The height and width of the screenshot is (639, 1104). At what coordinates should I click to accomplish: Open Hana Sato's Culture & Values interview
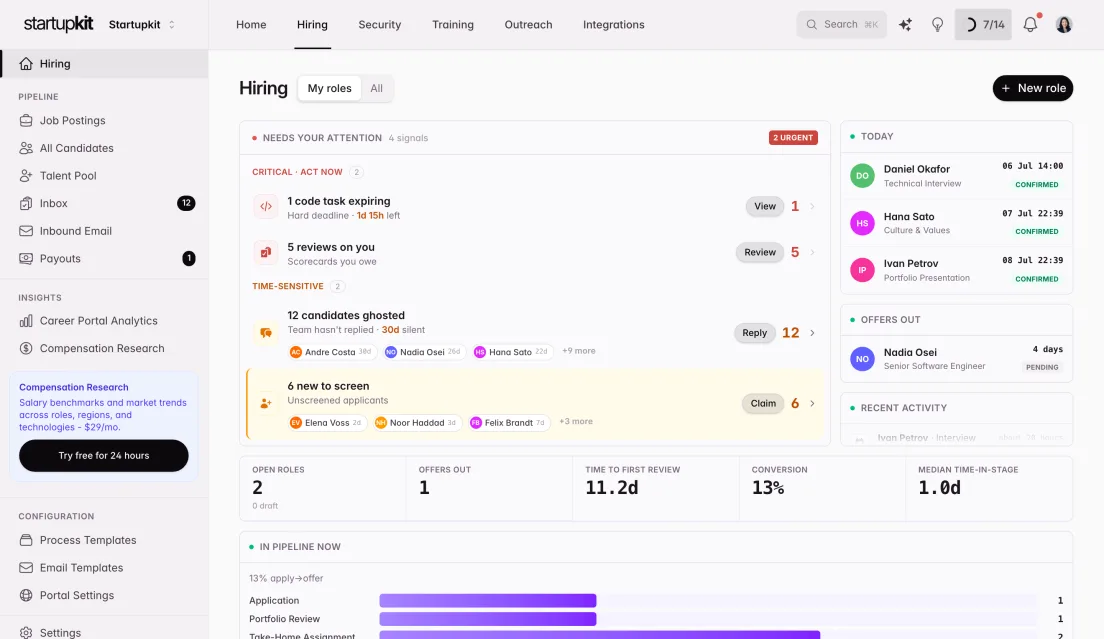(956, 223)
